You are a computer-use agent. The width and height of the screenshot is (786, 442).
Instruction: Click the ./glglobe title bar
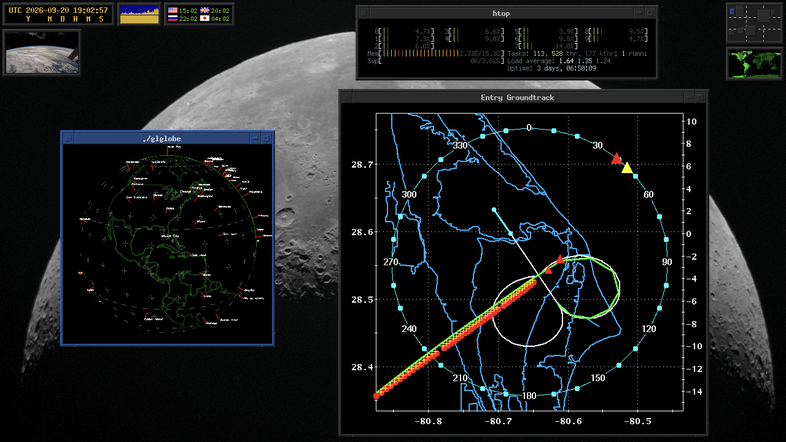[161, 138]
